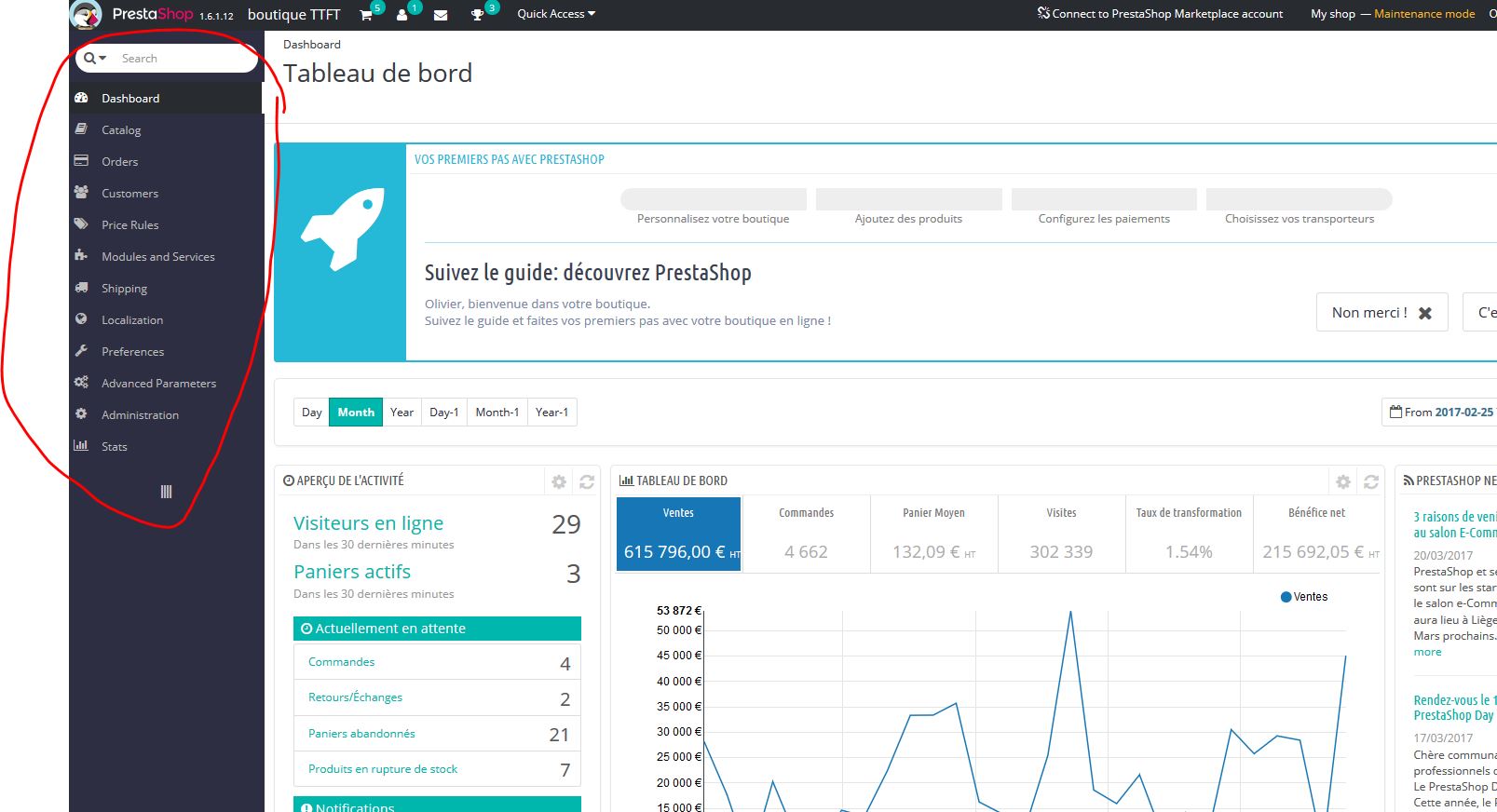Open the Catalog menu
Image resolution: width=1497 pixels, height=812 pixels.
[166, 129]
